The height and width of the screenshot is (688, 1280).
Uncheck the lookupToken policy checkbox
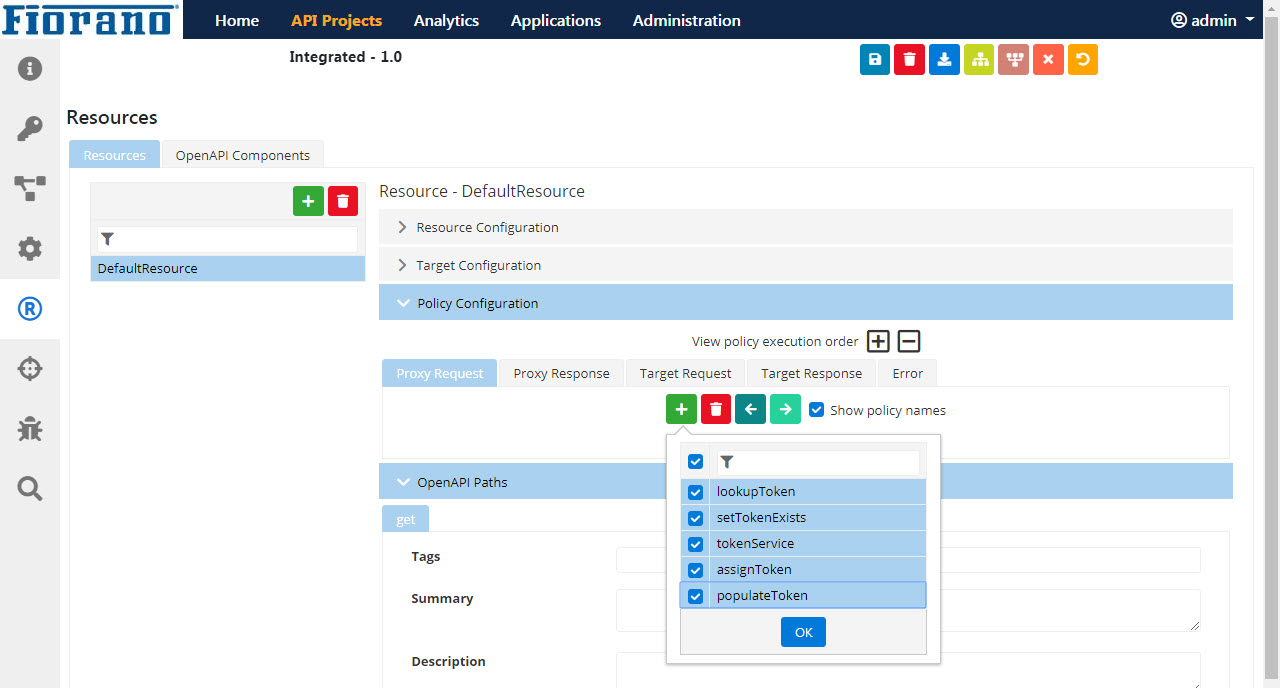point(696,492)
